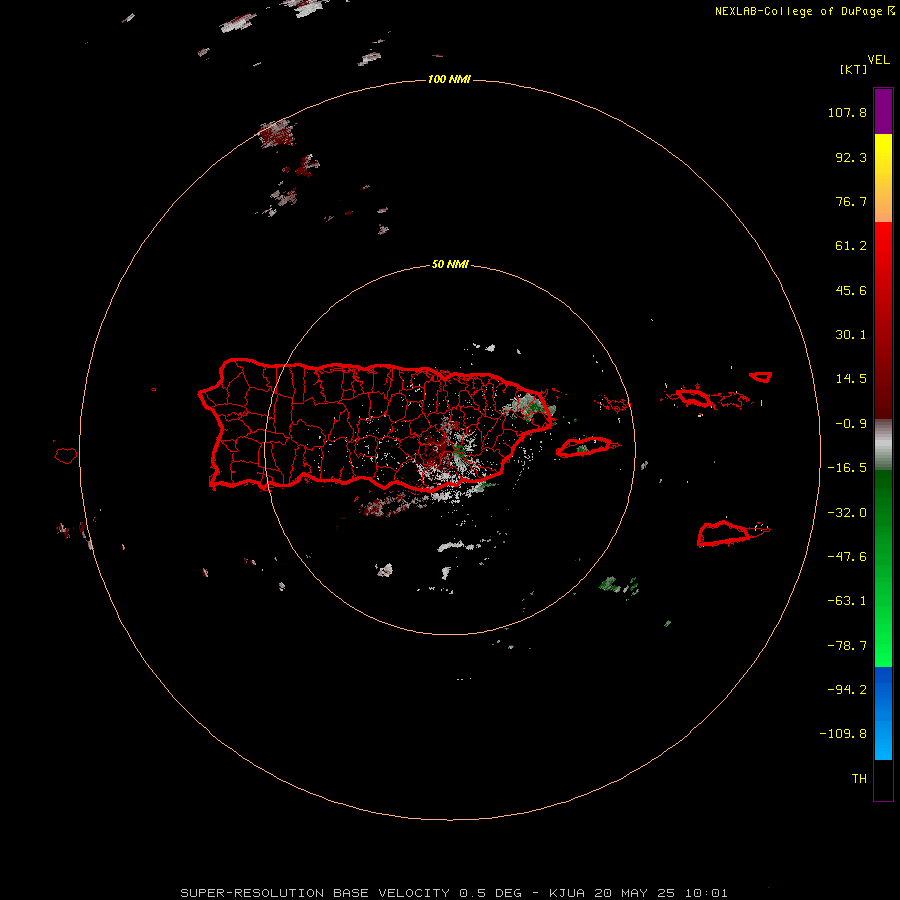Screen dimensions: 900x900
Task: Click the -63.1 legend value
Action: point(847,601)
